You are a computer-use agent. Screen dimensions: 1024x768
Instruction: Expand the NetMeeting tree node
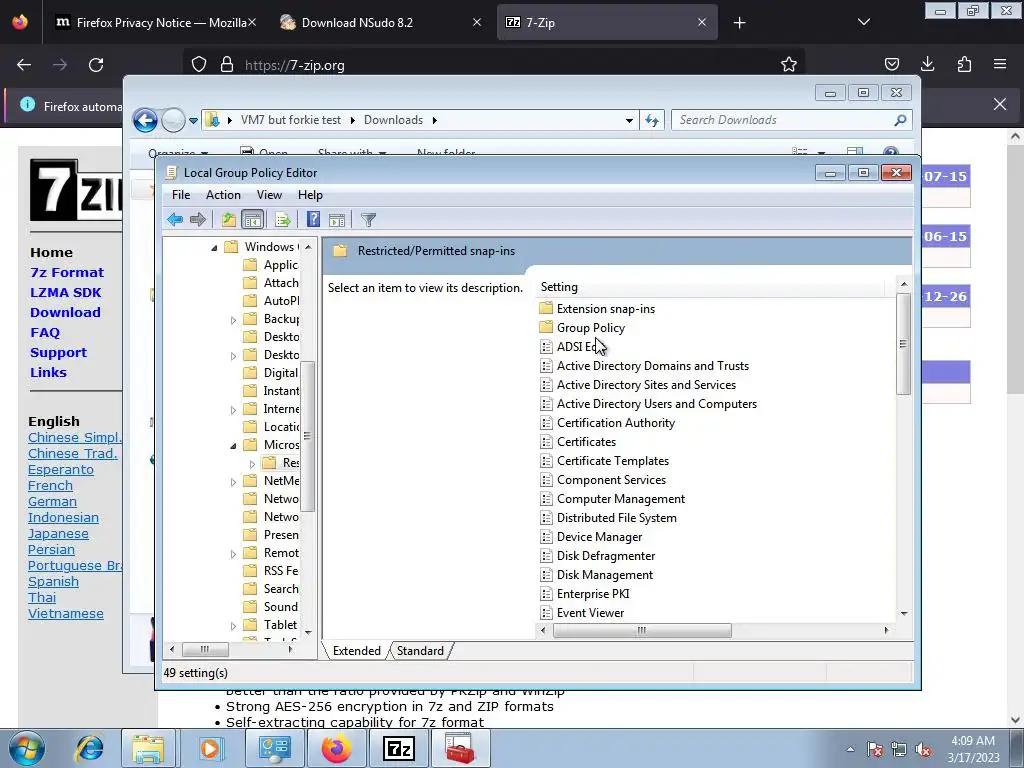[x=233, y=482]
